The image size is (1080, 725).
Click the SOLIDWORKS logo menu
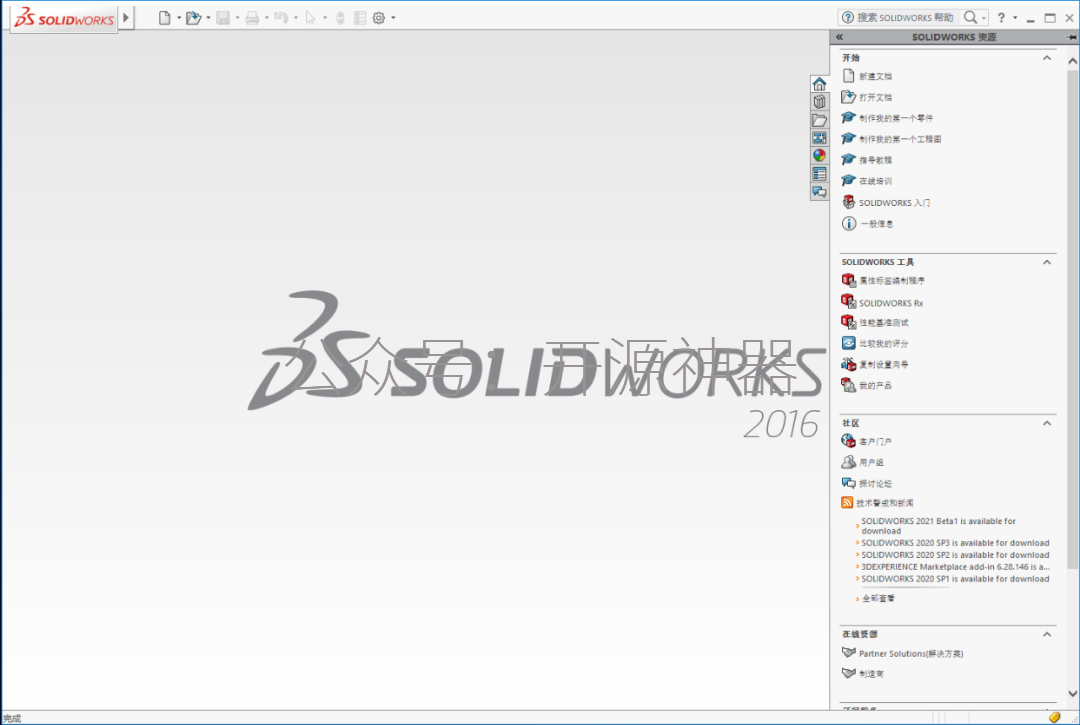tap(64, 19)
